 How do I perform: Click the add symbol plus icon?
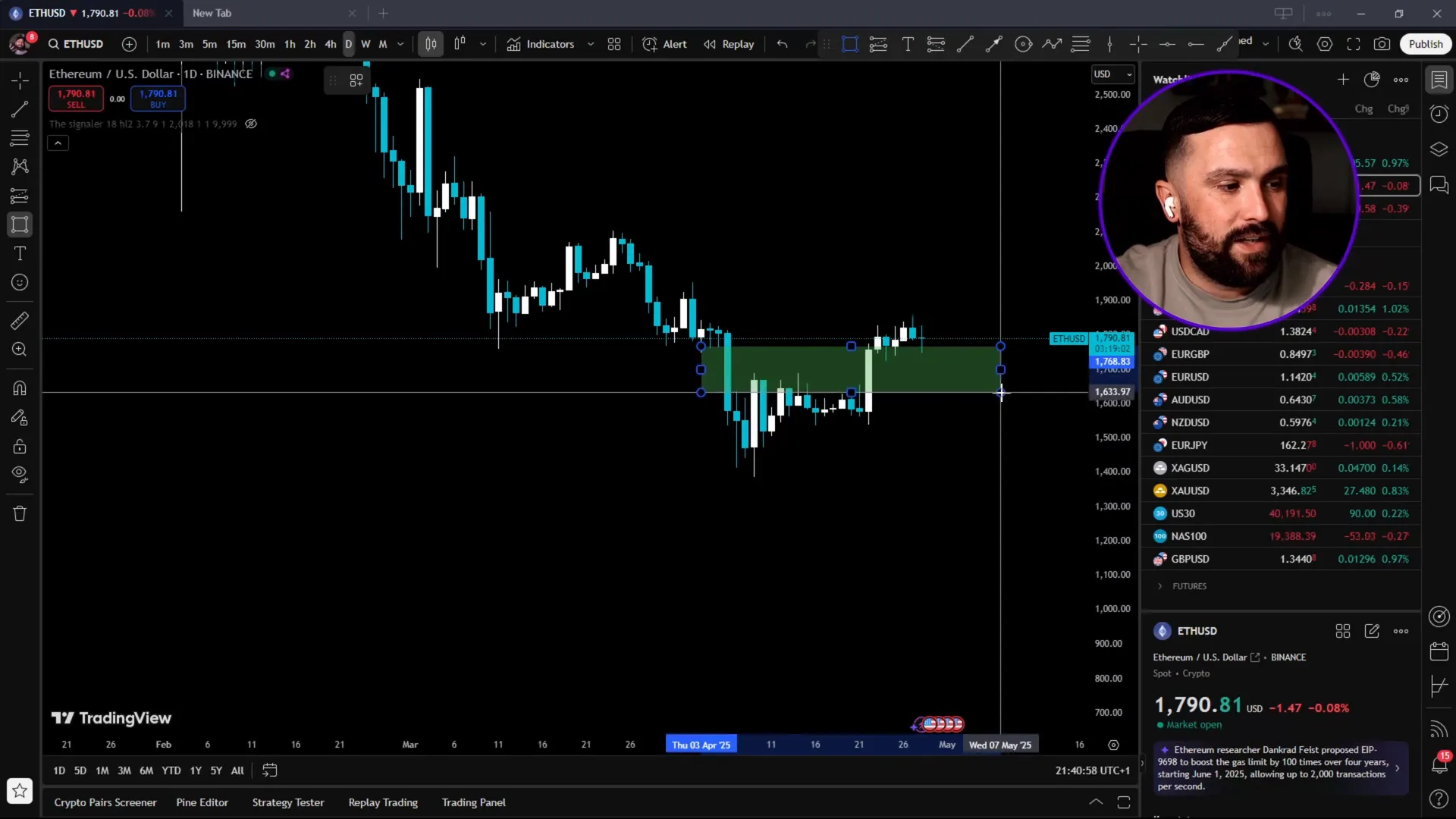coord(129,44)
